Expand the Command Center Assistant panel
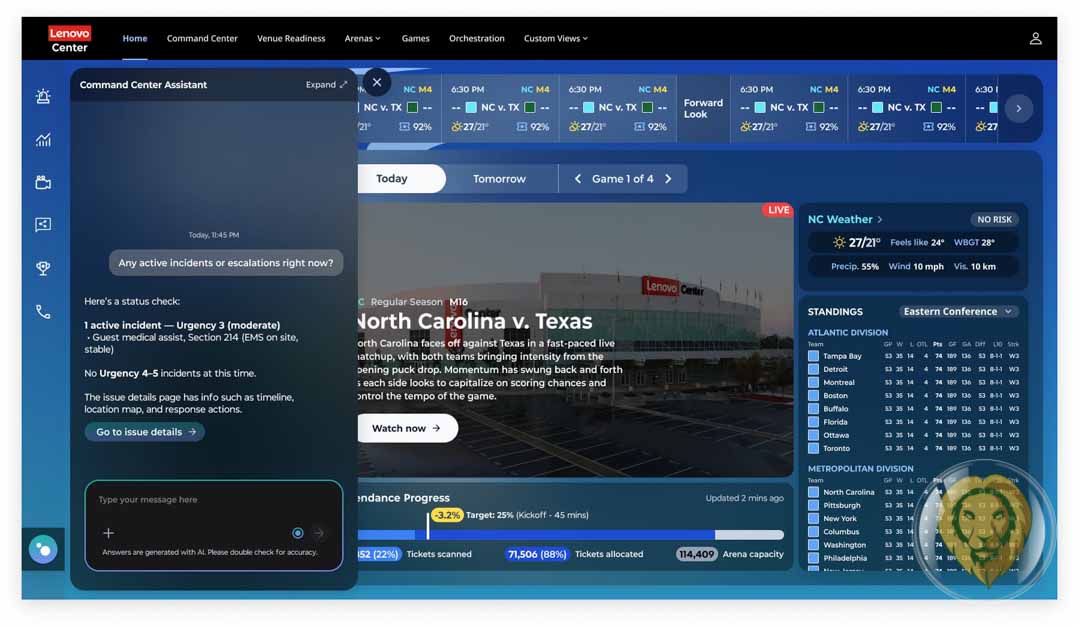 click(x=326, y=85)
